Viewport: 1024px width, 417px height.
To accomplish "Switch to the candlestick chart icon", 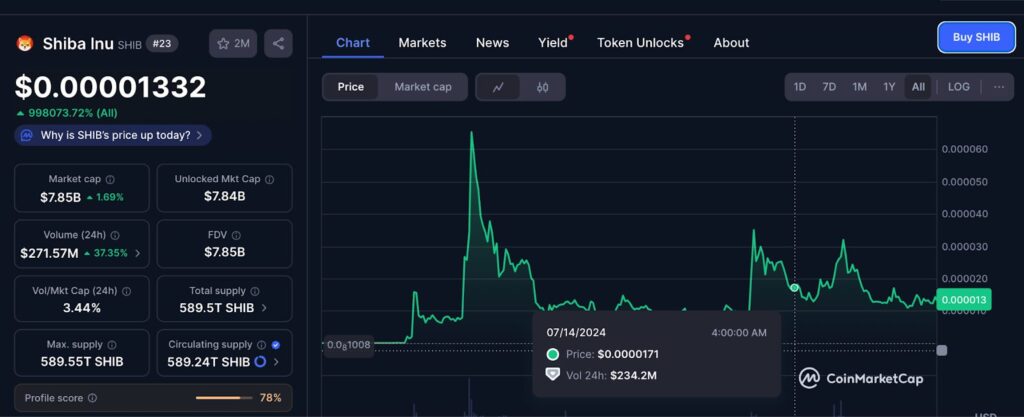I will [543, 87].
